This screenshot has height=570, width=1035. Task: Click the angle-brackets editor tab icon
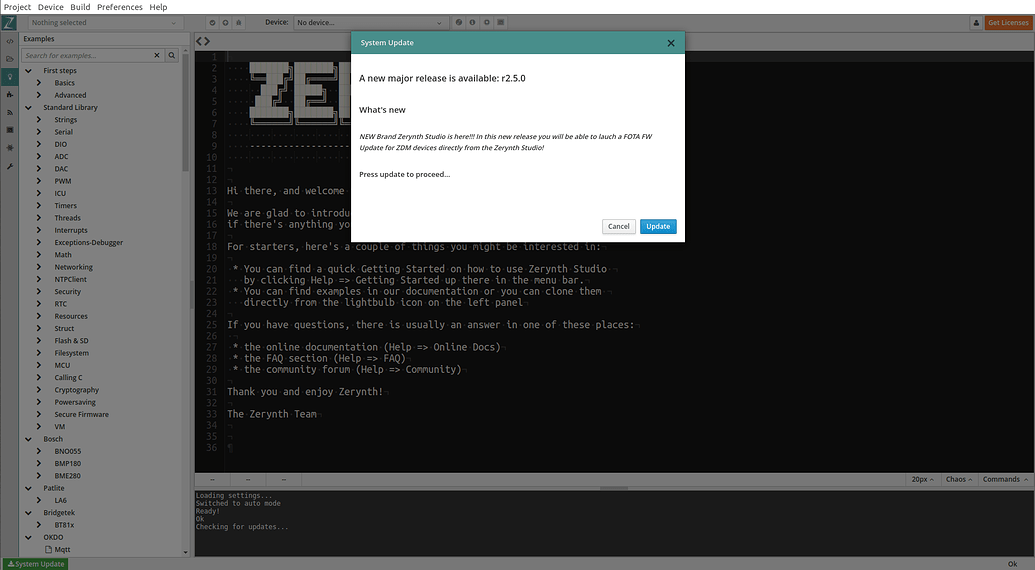coord(203,41)
